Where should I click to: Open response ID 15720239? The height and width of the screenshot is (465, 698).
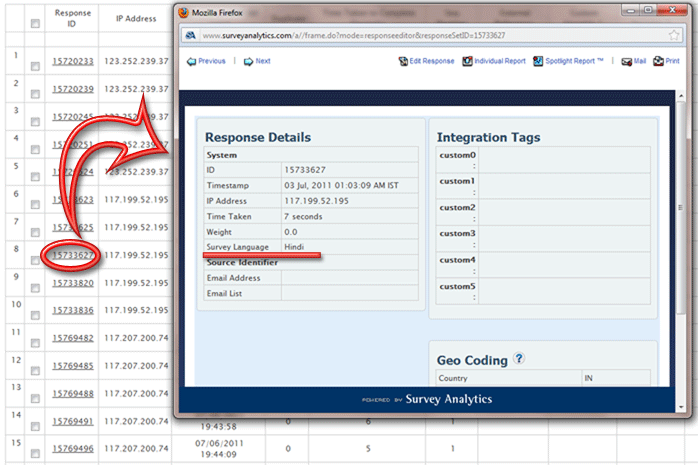pyautogui.click(x=73, y=89)
